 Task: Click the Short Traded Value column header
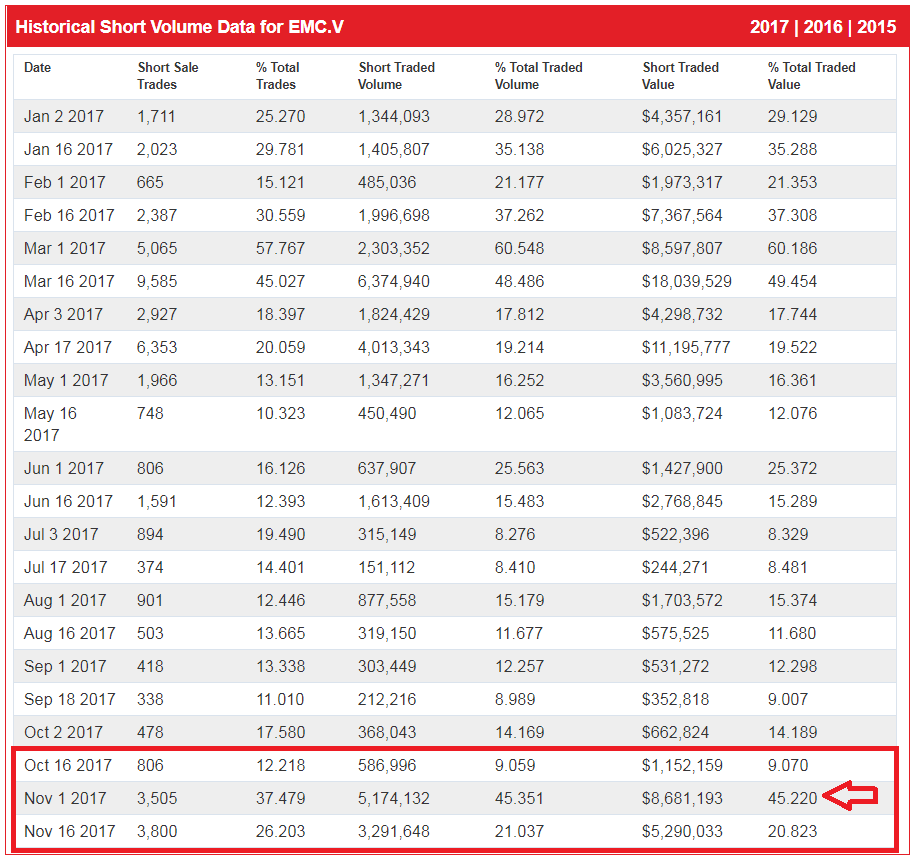(x=680, y=76)
